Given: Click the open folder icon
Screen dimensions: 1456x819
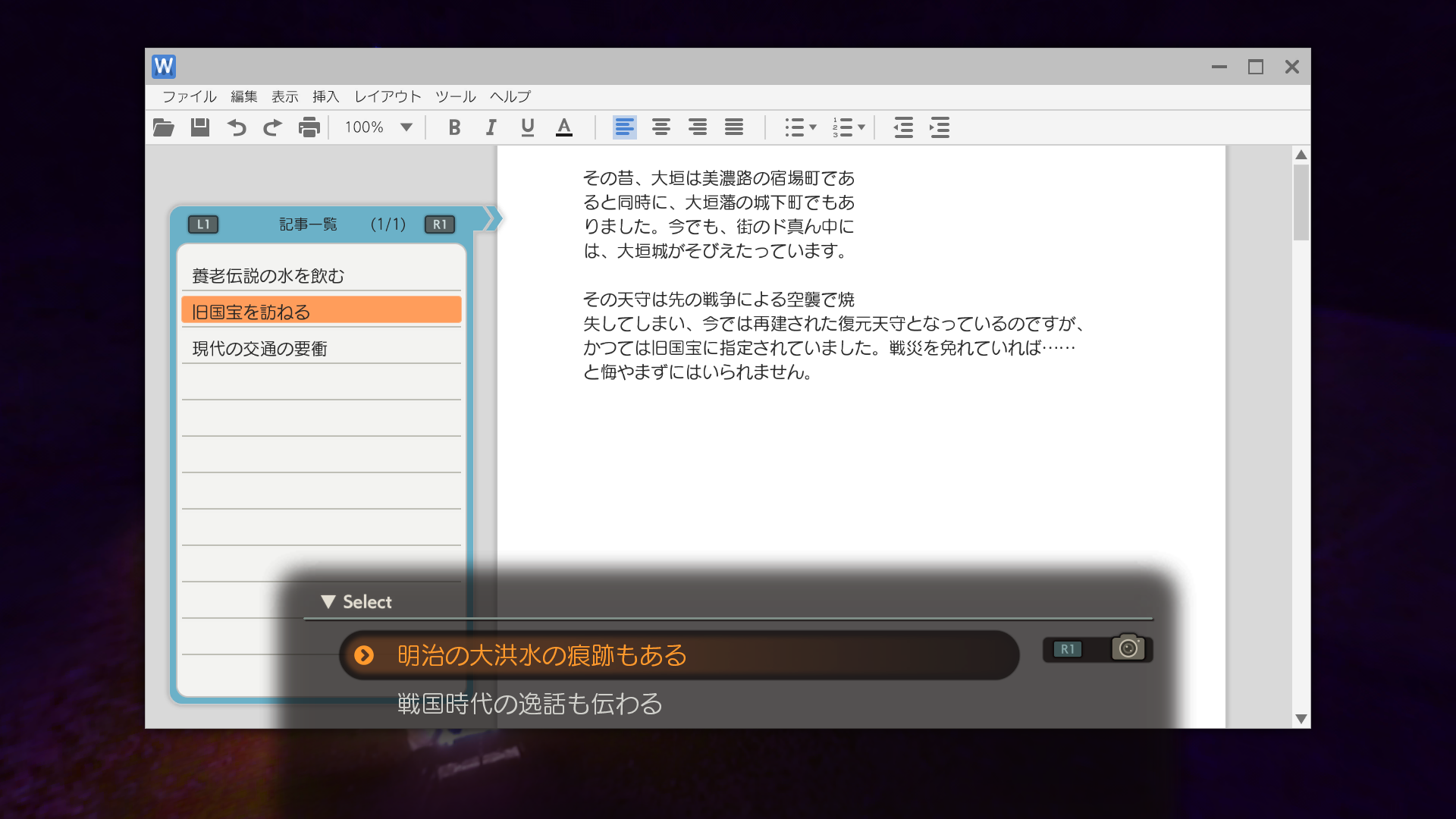Looking at the screenshot, I should (163, 127).
